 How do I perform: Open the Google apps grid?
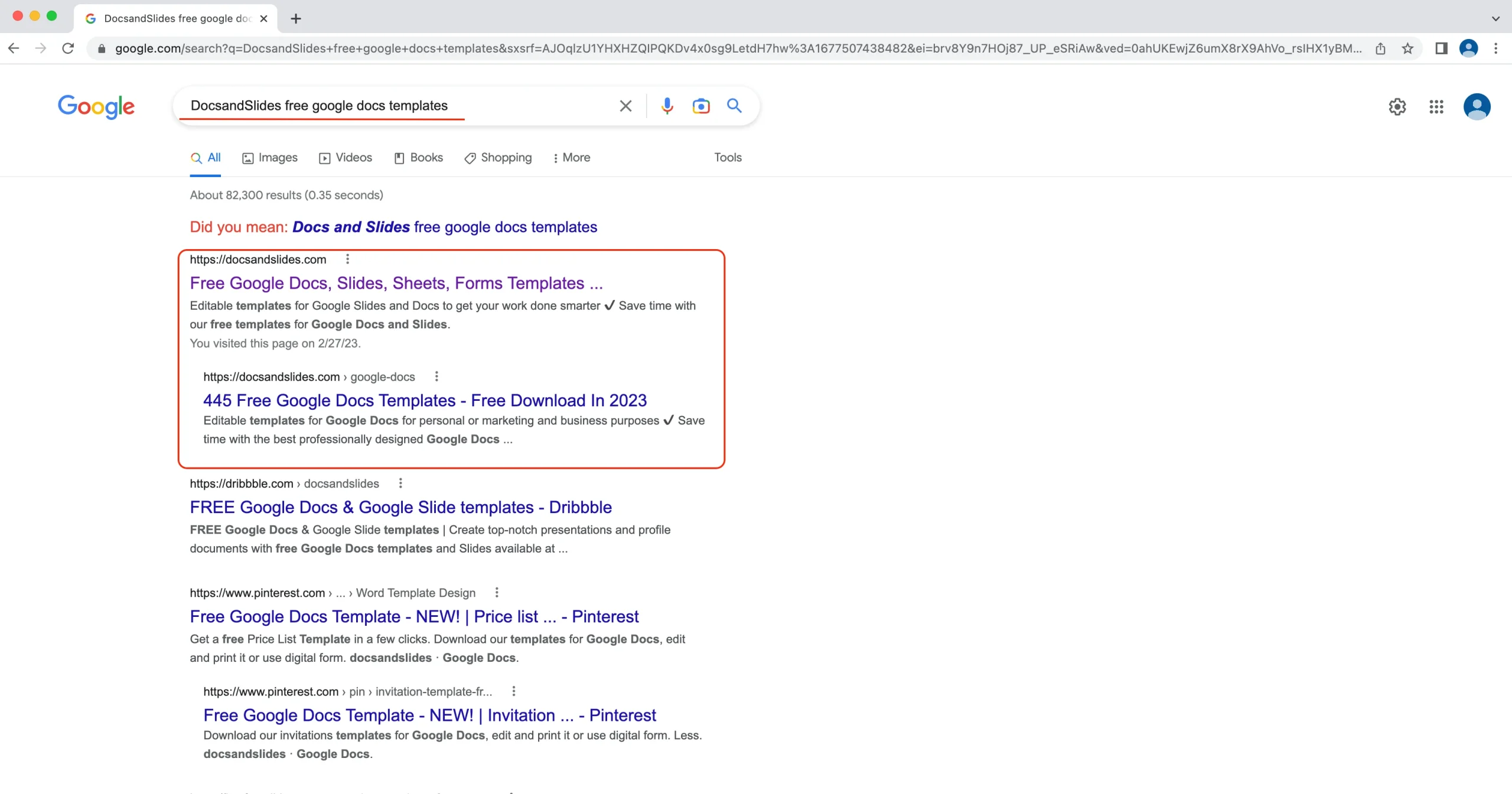(x=1436, y=106)
